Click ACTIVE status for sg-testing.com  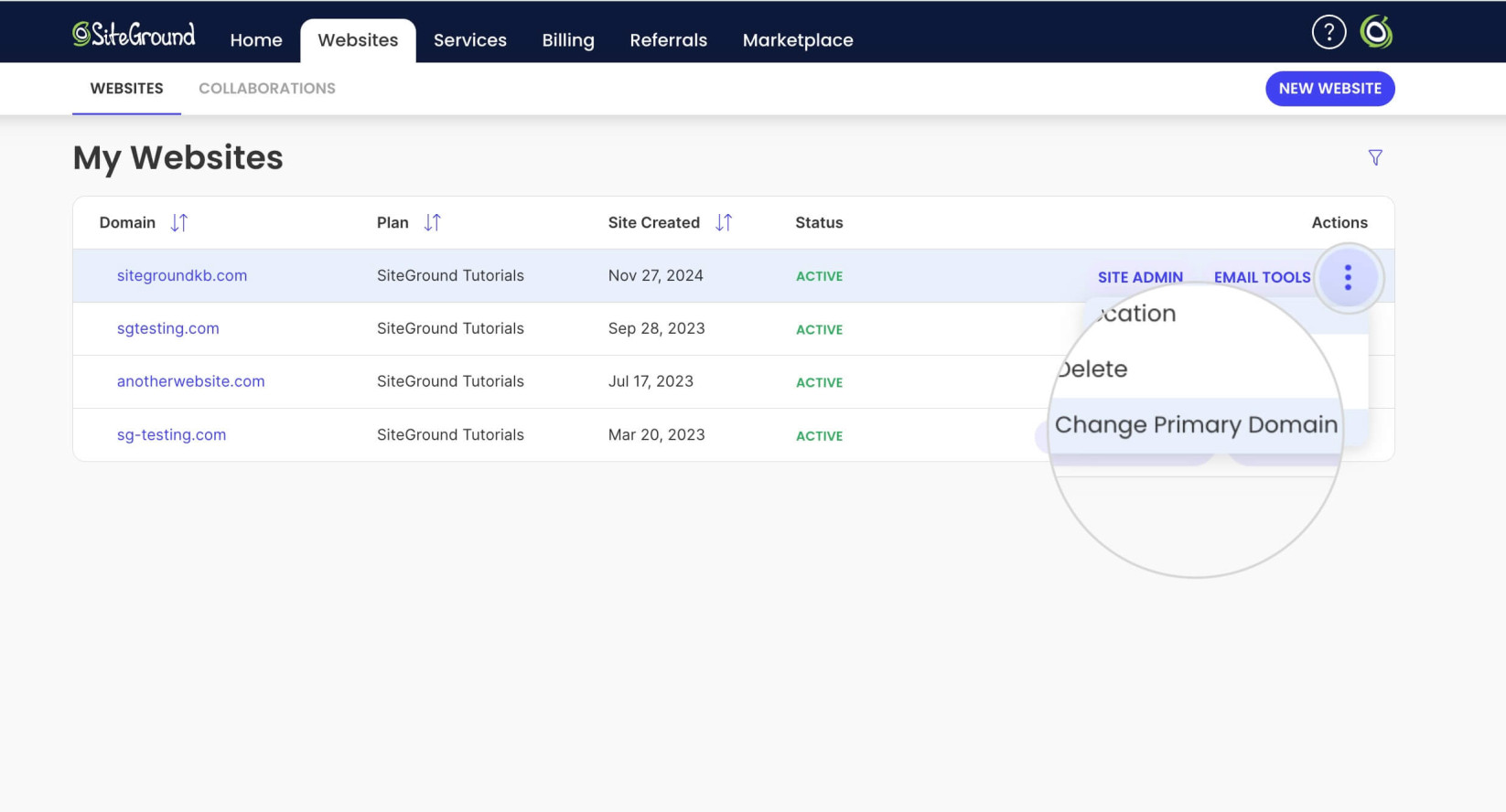point(819,436)
